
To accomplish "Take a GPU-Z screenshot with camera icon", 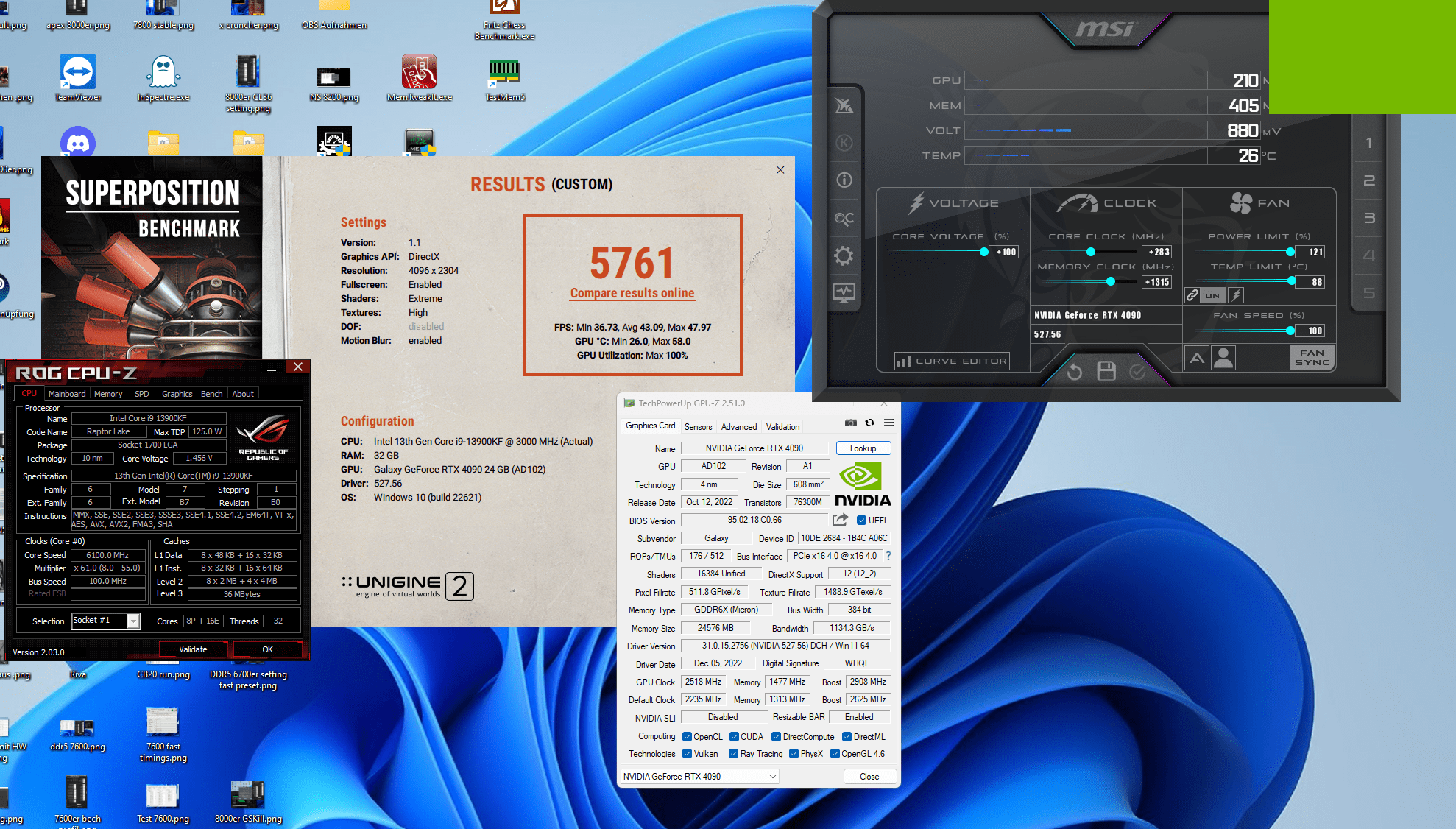I will [x=850, y=423].
